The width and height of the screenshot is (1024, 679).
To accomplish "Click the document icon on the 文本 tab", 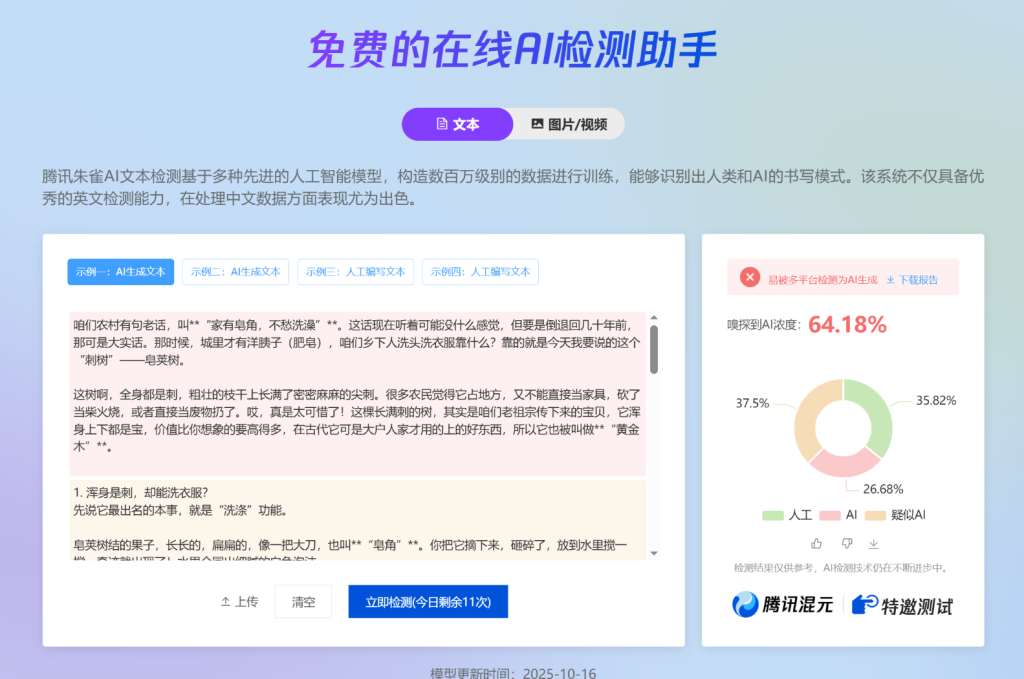I will 441,123.
